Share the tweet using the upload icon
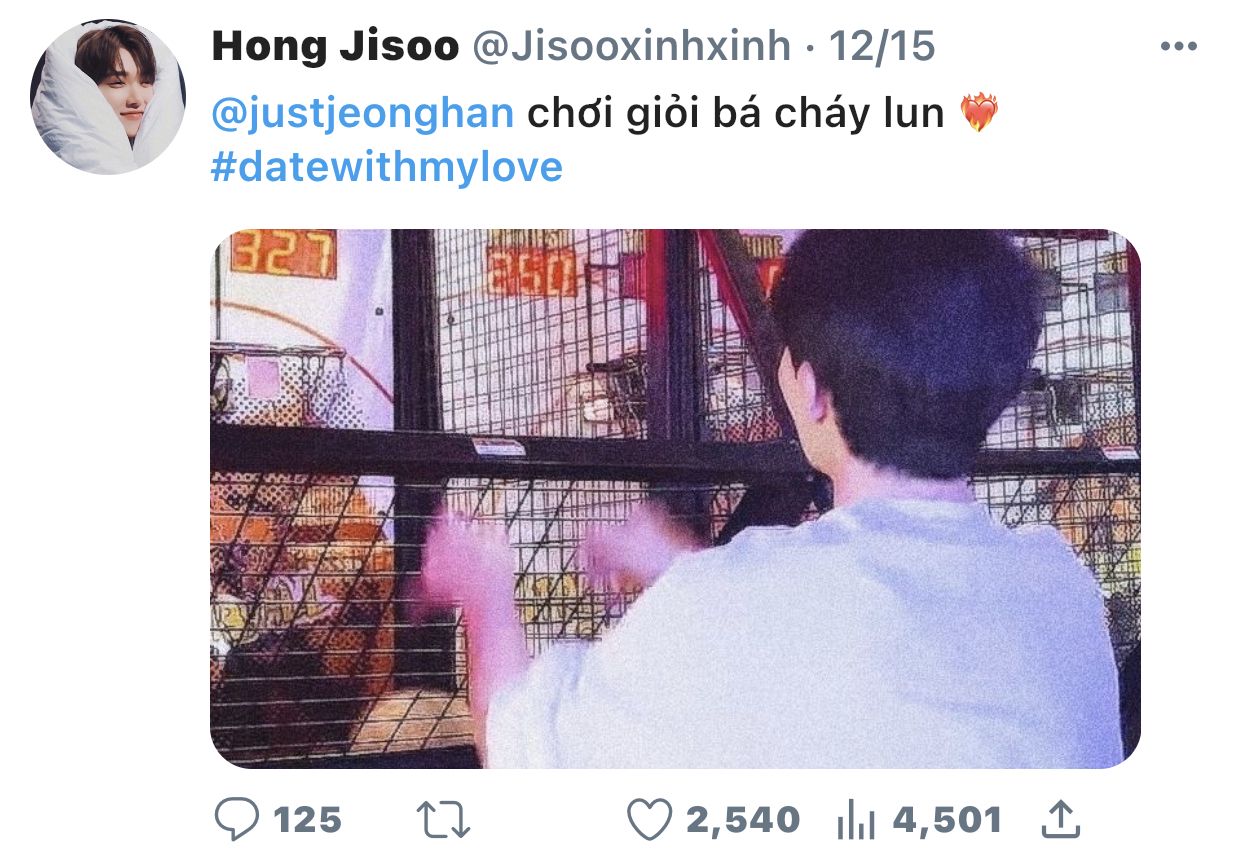 click(1061, 820)
